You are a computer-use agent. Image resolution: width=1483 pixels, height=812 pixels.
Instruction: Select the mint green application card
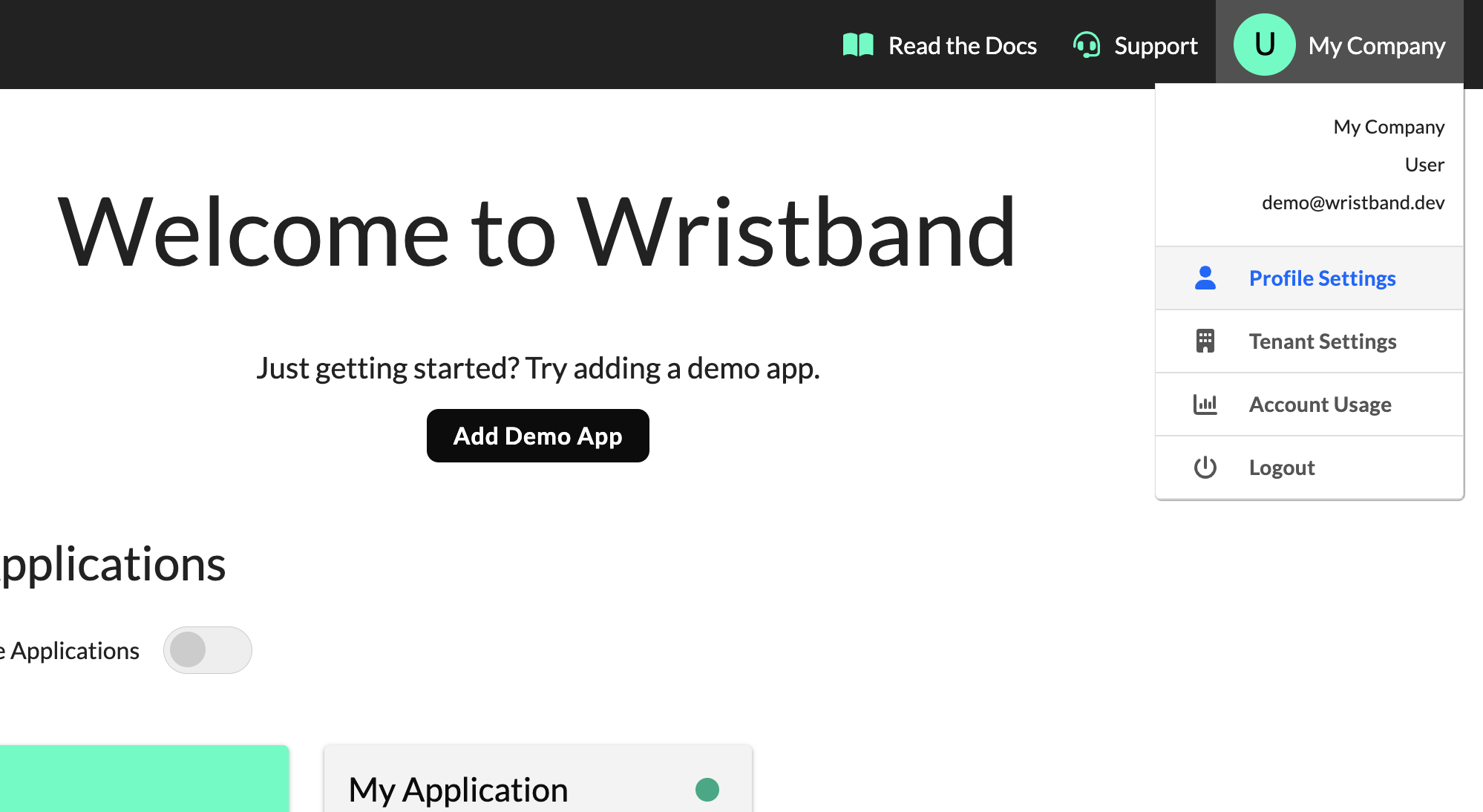click(144, 779)
